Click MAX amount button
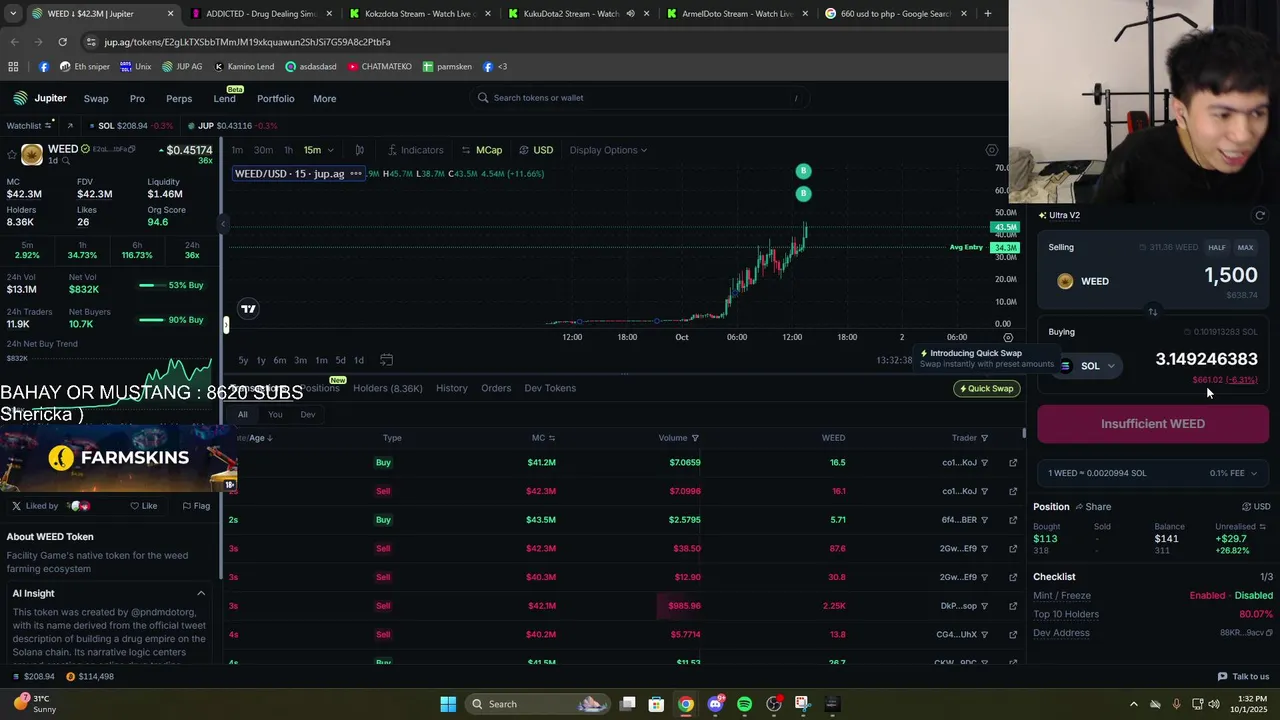This screenshot has height=720, width=1280. (x=1245, y=248)
